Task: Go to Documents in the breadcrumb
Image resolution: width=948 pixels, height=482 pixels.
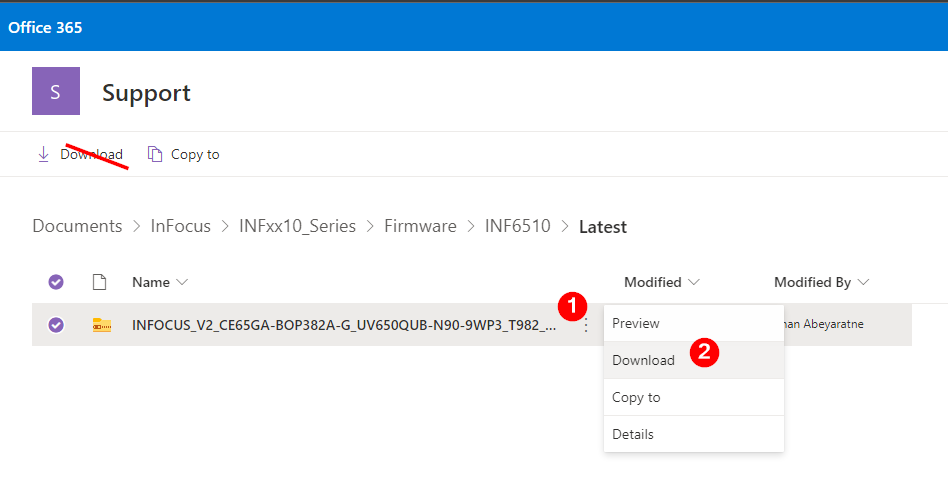Action: (77, 226)
